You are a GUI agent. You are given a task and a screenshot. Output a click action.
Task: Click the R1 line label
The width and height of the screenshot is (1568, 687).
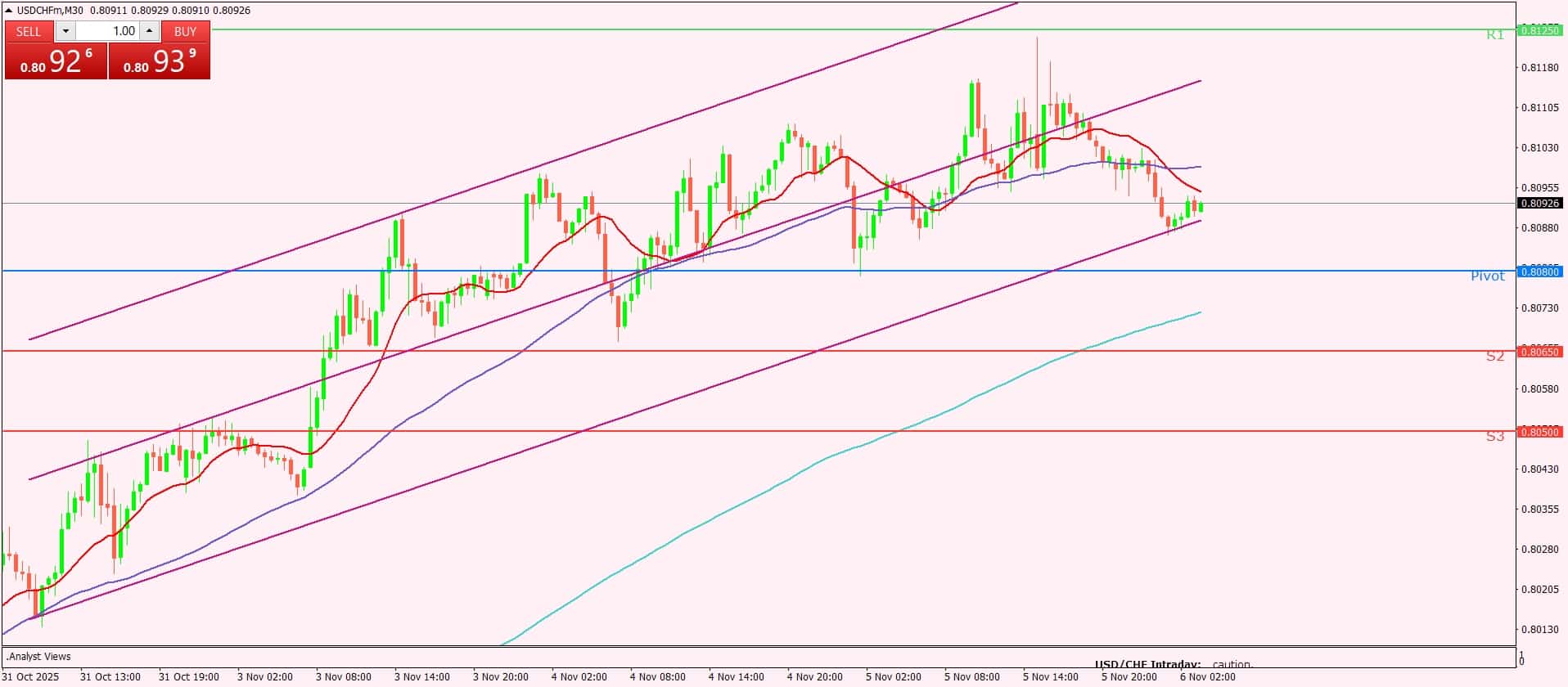click(1494, 35)
